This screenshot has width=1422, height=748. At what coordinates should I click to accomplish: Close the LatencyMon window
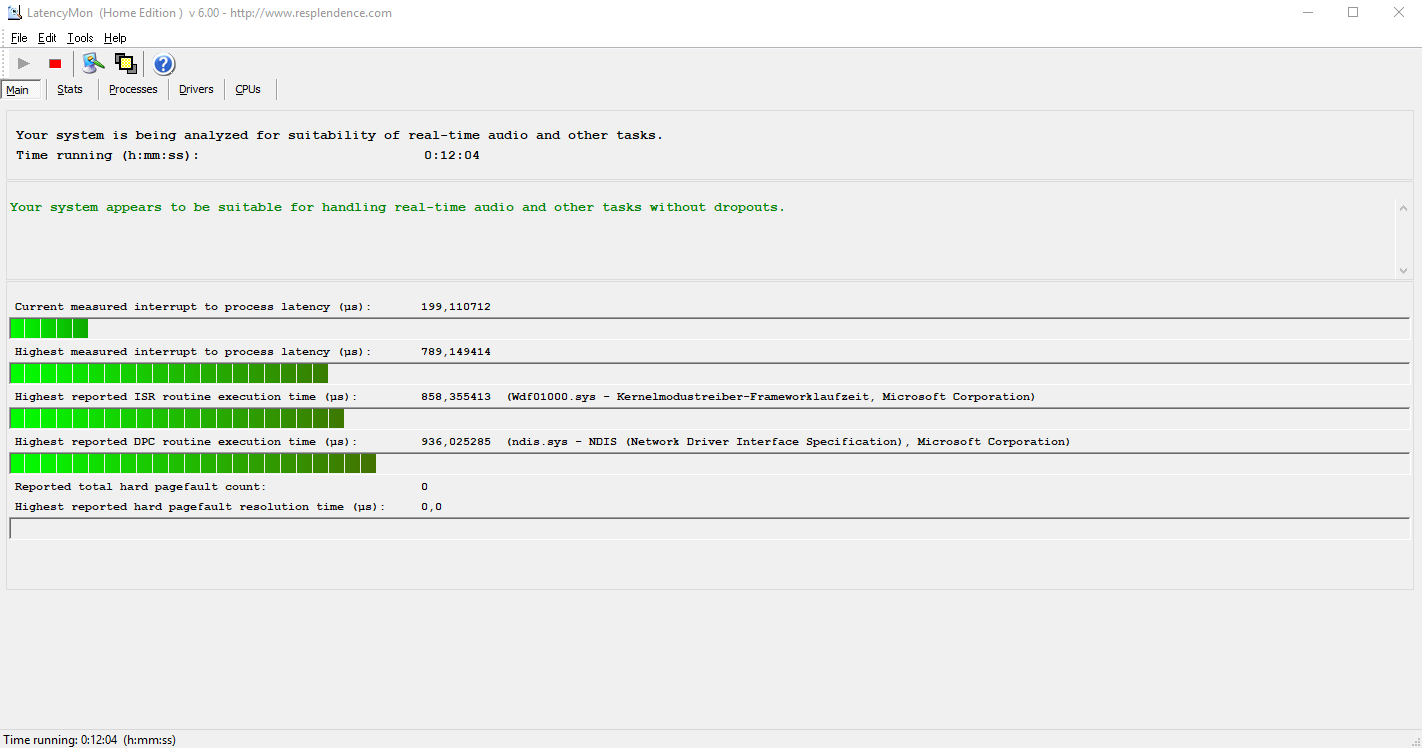pos(1399,13)
